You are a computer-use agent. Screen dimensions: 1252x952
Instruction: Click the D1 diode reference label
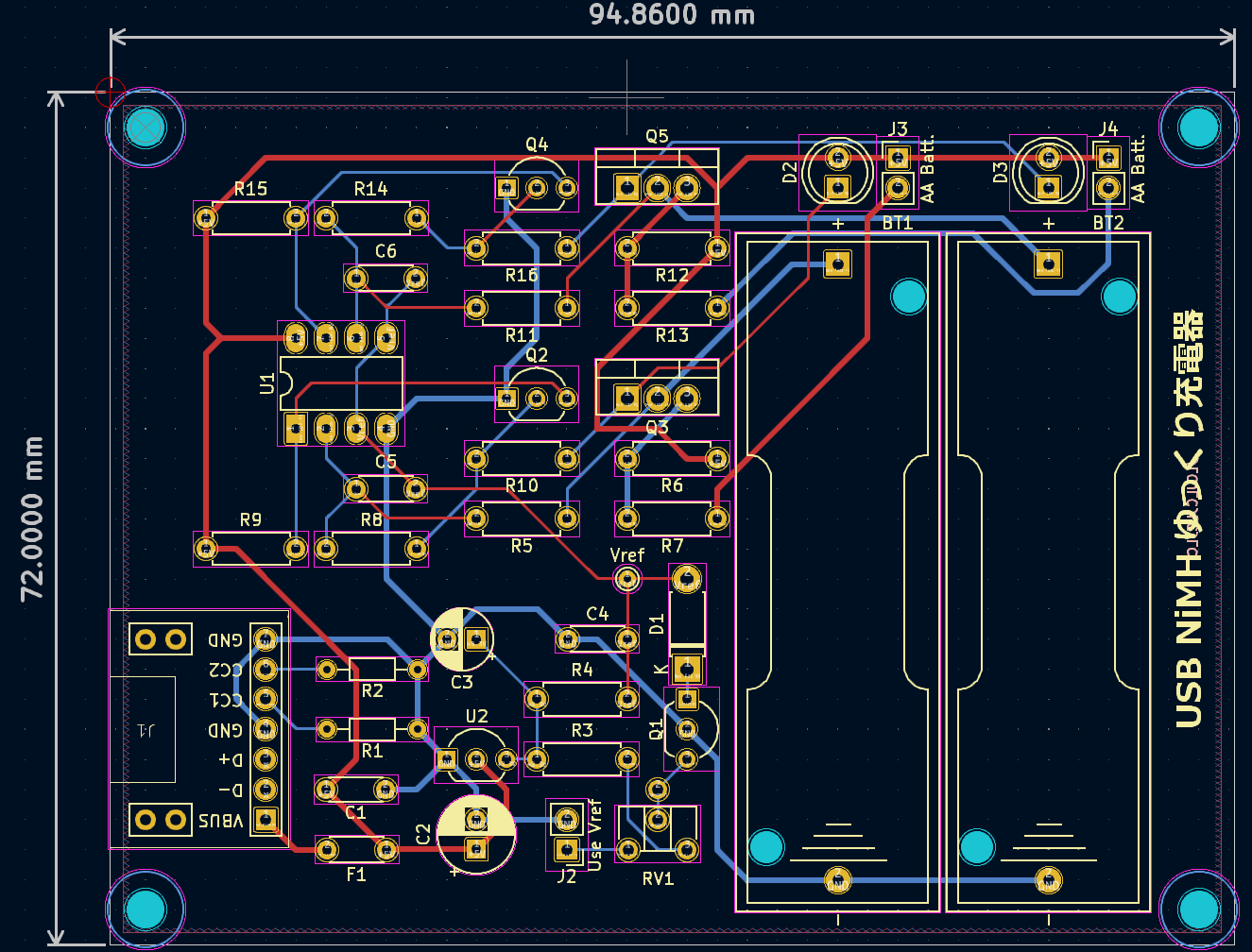pyautogui.click(x=658, y=624)
